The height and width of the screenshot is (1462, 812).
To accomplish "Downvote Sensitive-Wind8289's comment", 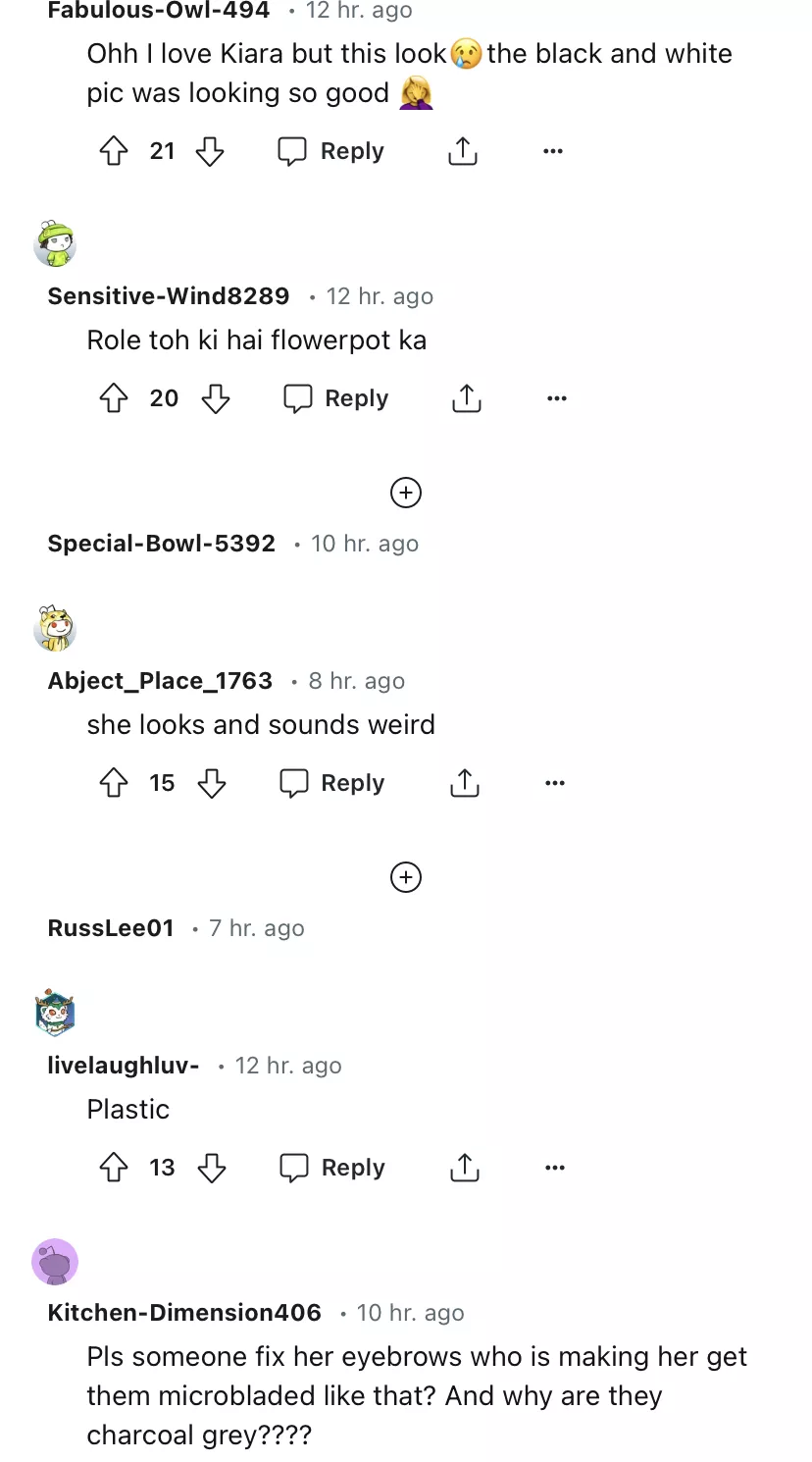I will [215, 398].
